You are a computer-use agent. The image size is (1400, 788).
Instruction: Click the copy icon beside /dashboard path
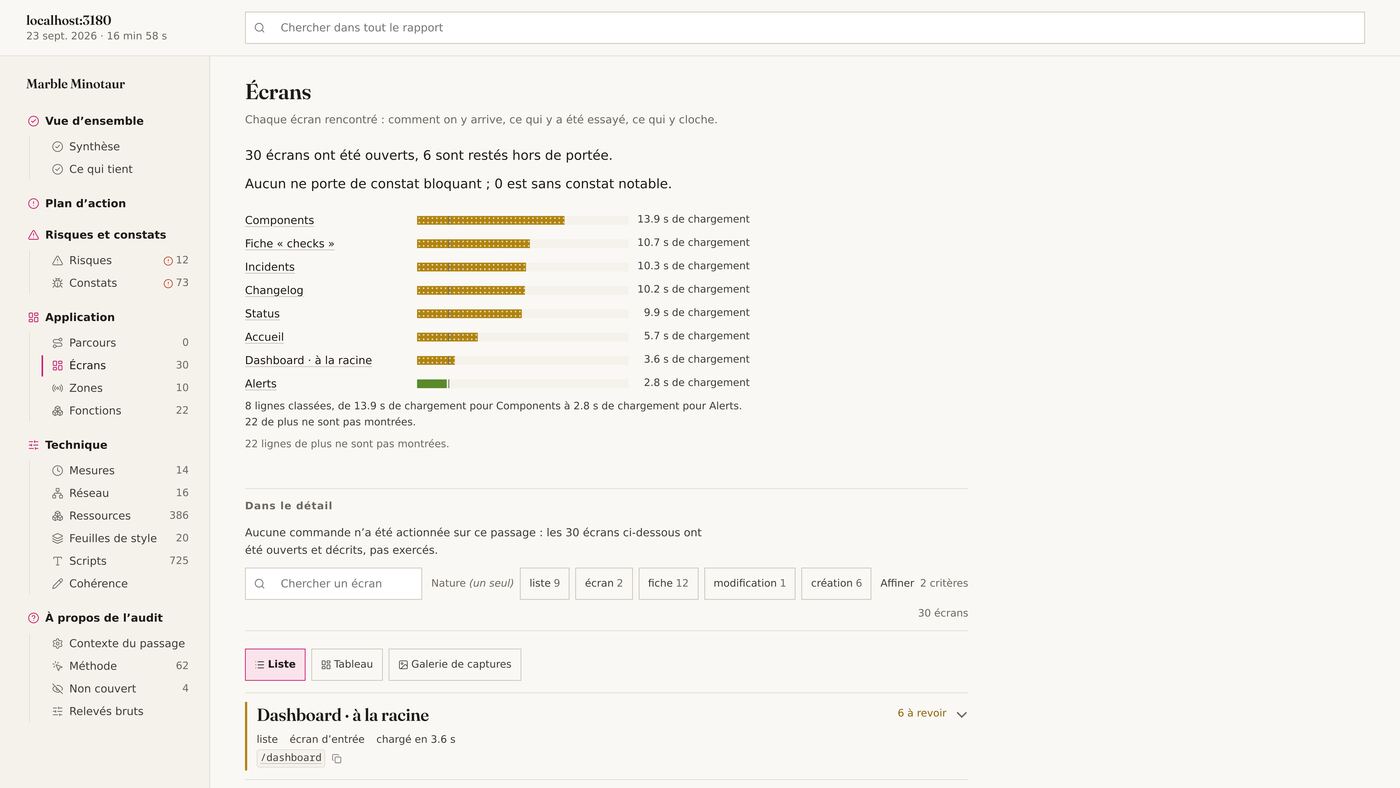point(337,759)
